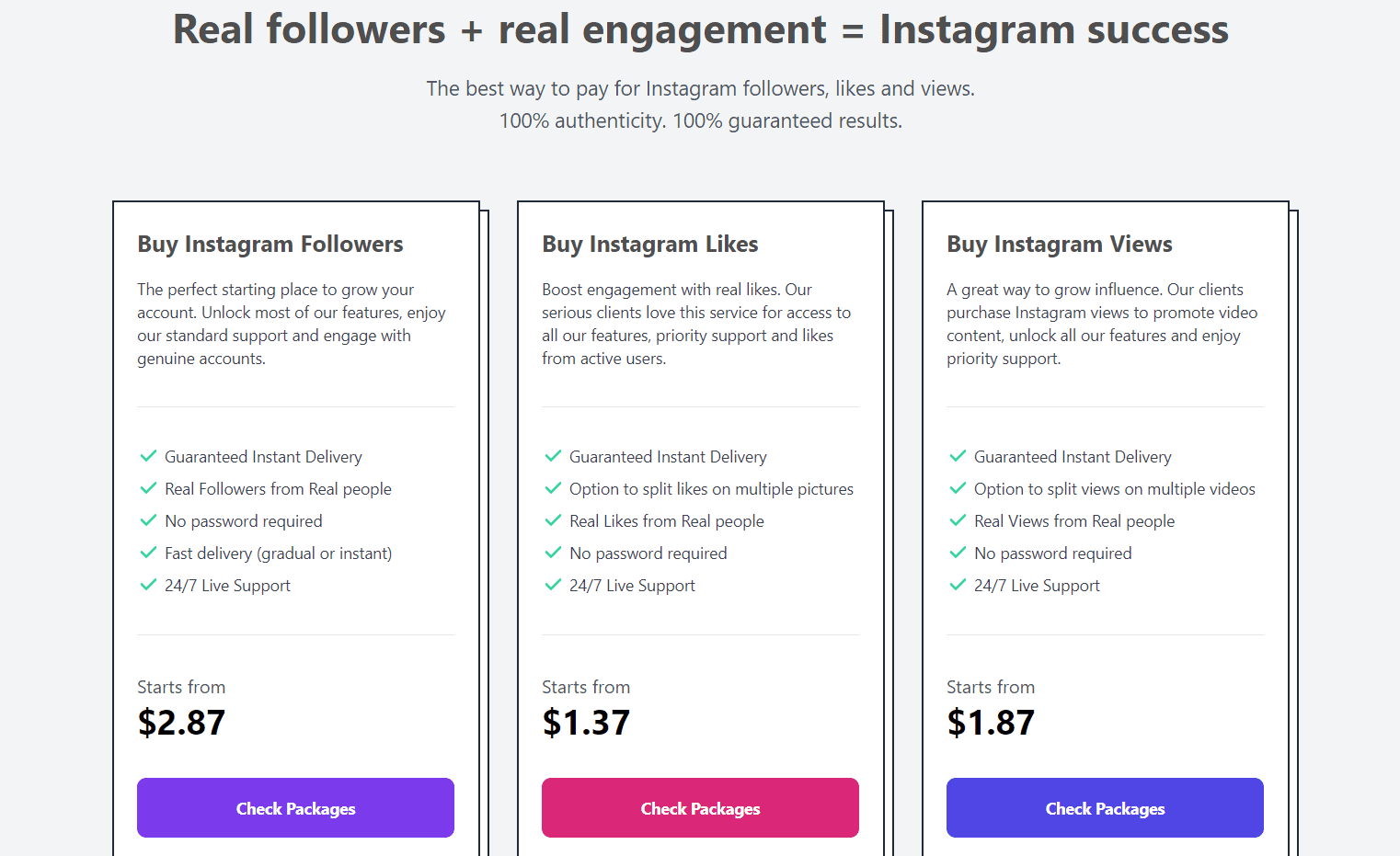Click checkmark by Followers card 24/7 Live Support

tap(148, 585)
